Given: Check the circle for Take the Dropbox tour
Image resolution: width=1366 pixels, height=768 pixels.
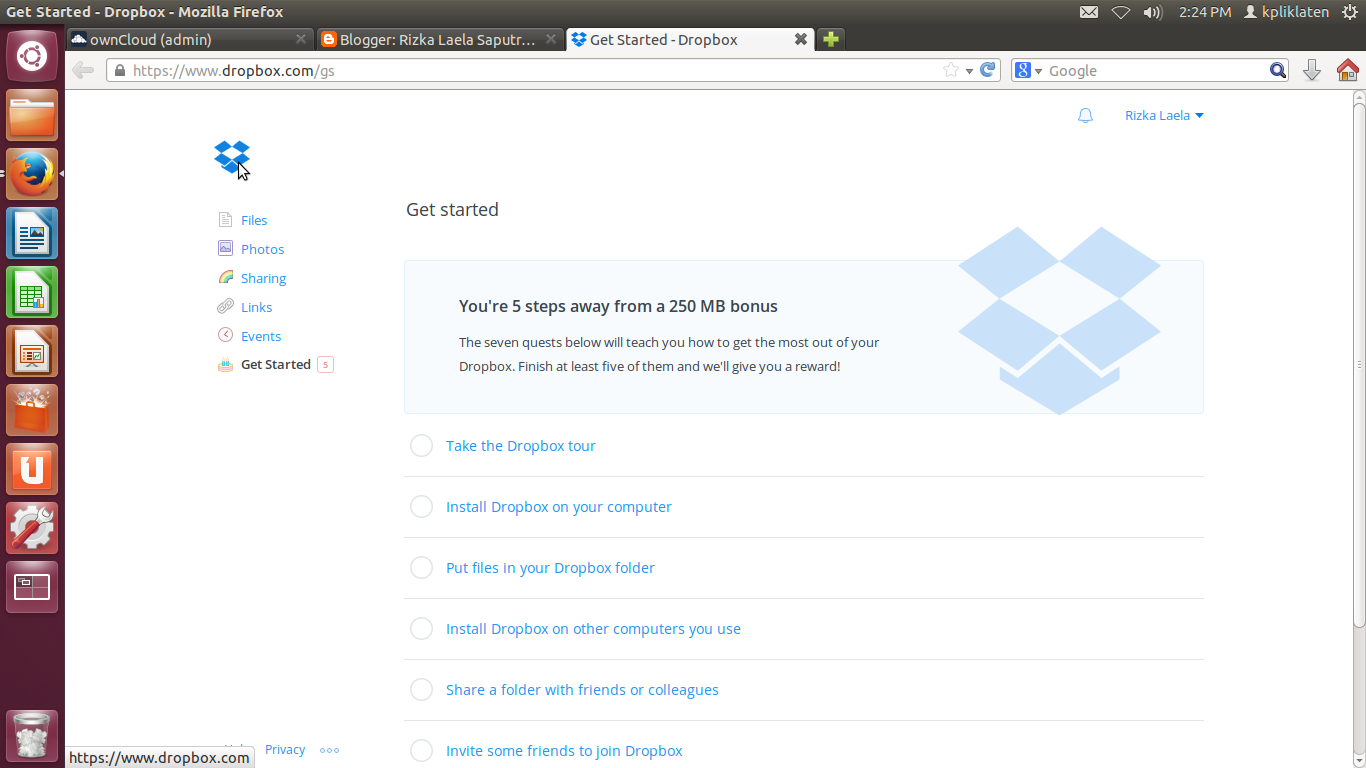Looking at the screenshot, I should coord(421,446).
